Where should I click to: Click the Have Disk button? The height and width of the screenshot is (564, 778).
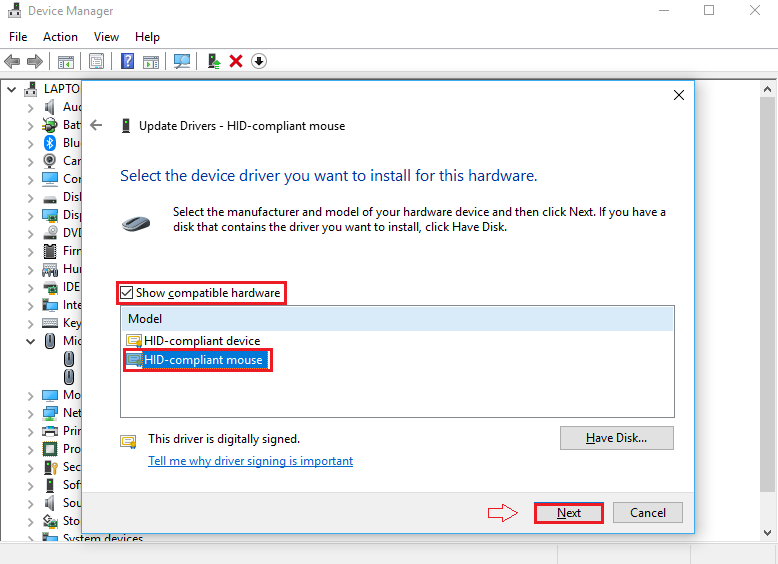point(616,438)
